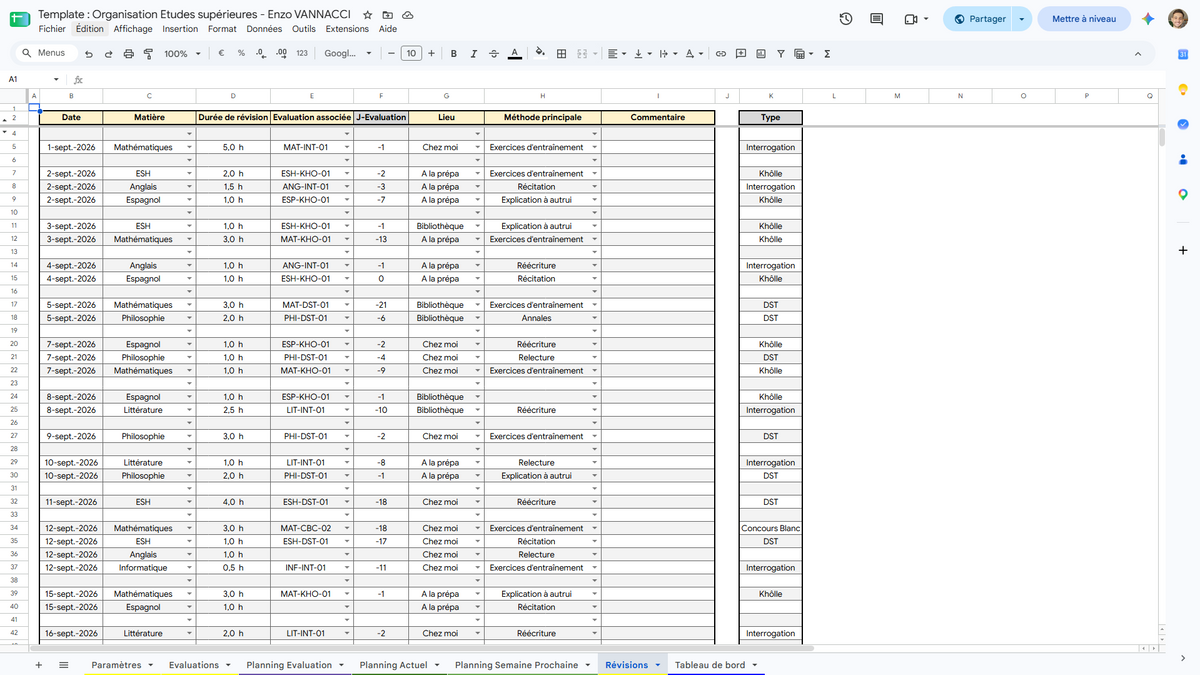The height and width of the screenshot is (675, 1200).
Task: Toggle bold formatting
Action: point(454,54)
